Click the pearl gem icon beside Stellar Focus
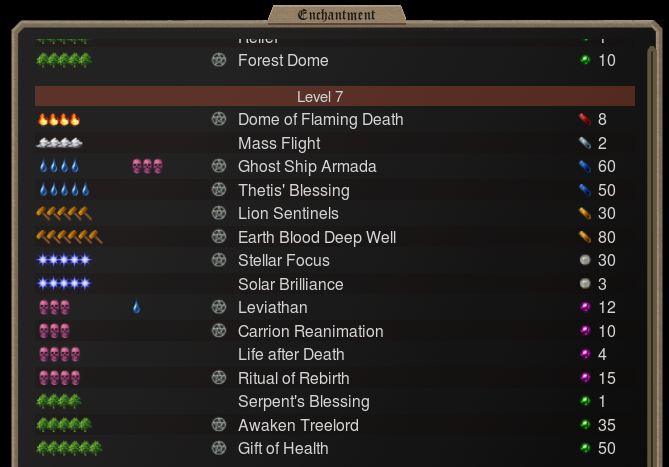Screen dimensions: 669x467 click(x=585, y=260)
